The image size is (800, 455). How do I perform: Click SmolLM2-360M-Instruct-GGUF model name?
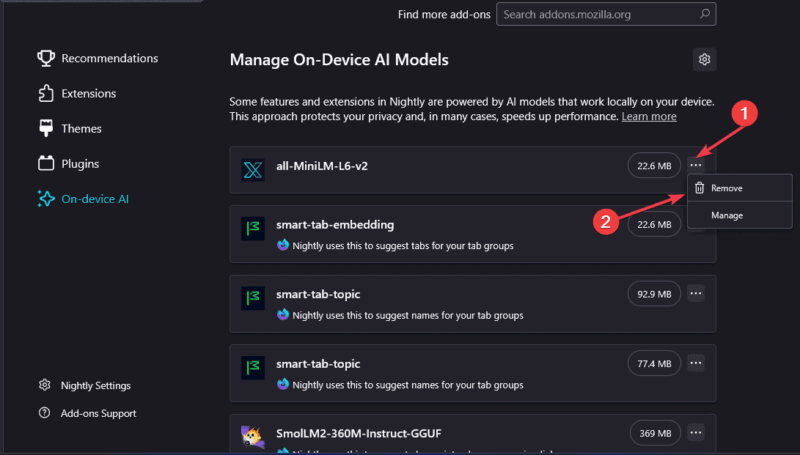pyautogui.click(x=359, y=434)
